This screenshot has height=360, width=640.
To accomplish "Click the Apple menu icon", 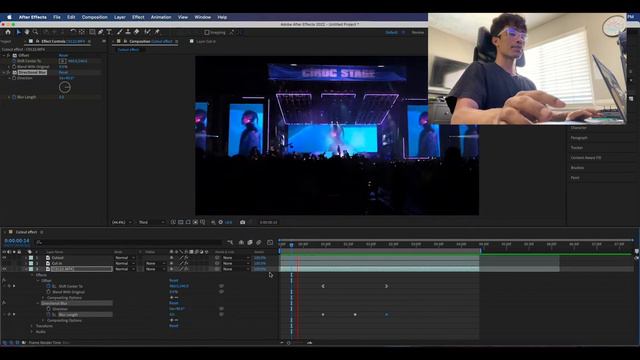I will 9,17.
